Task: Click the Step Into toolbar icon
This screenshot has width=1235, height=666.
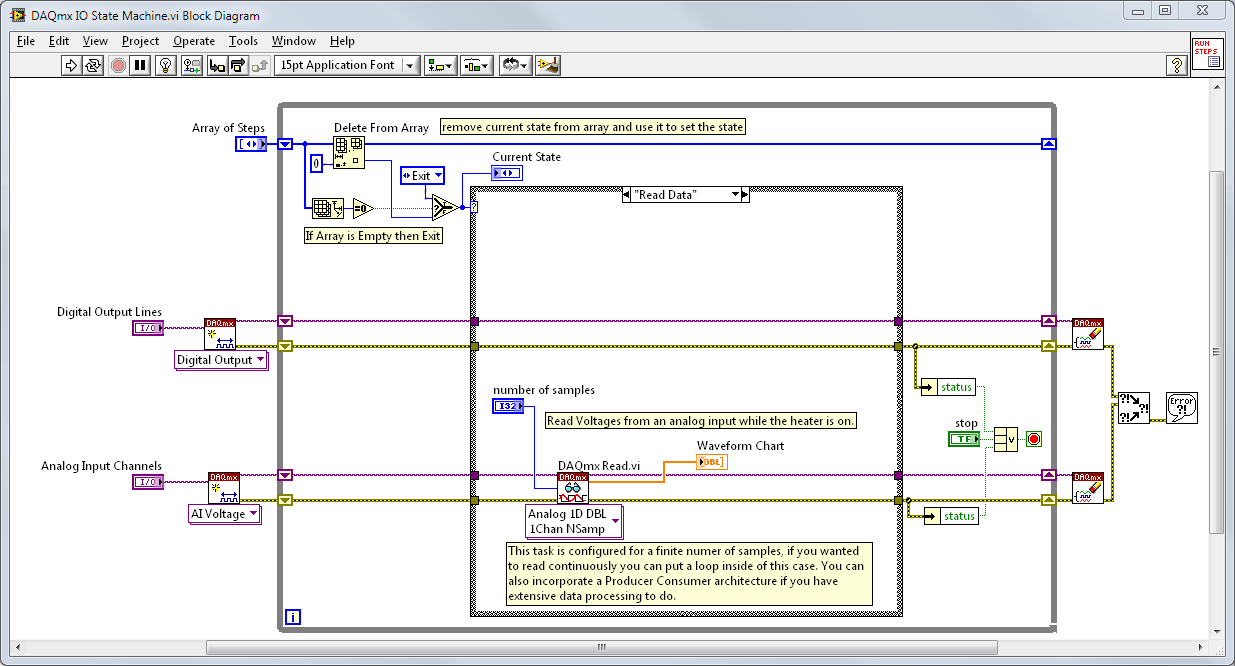Action: [x=216, y=65]
